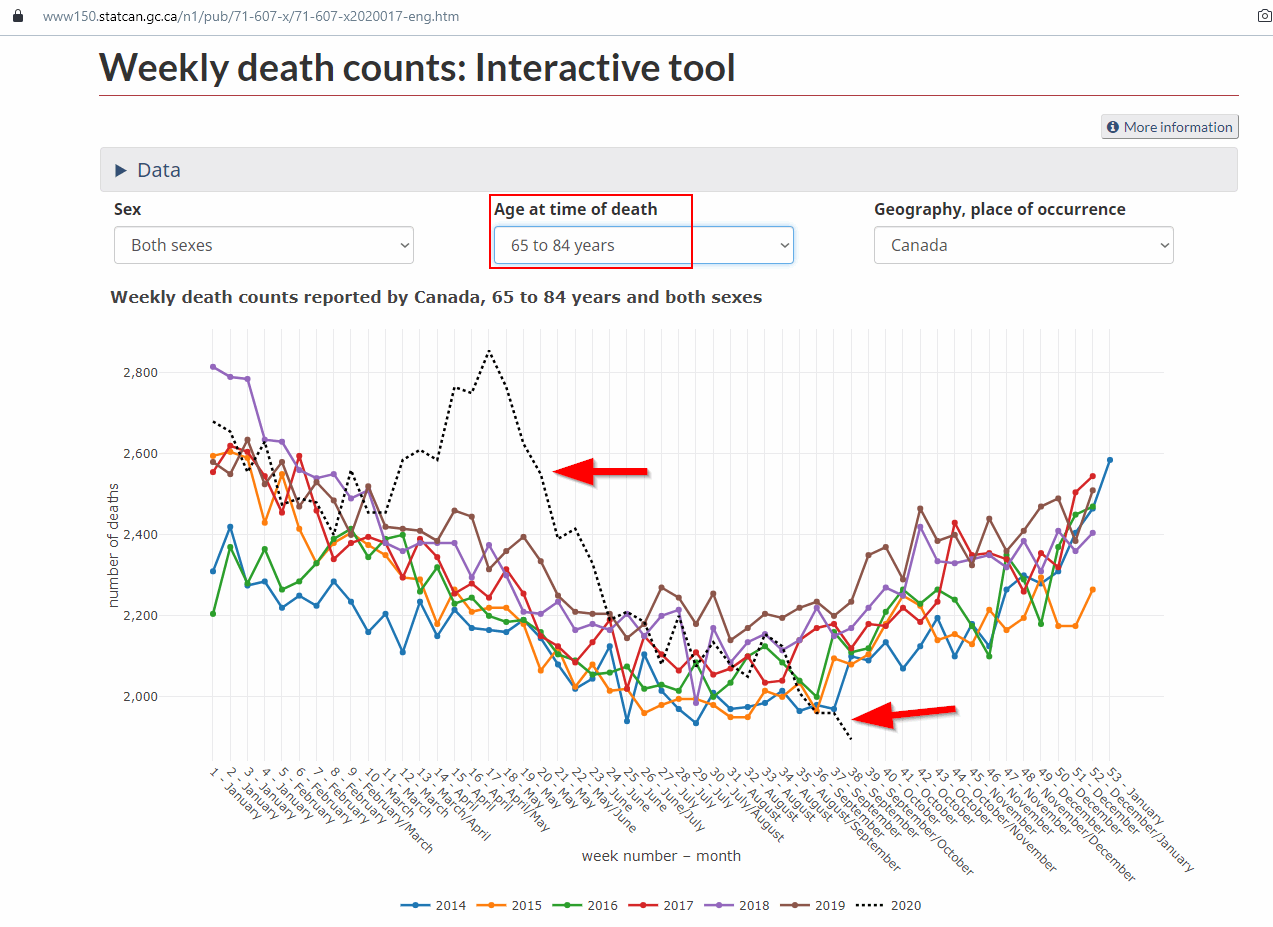Click the 'number of deaths' axis title
Image resolution: width=1273 pixels, height=927 pixels.
114,548
